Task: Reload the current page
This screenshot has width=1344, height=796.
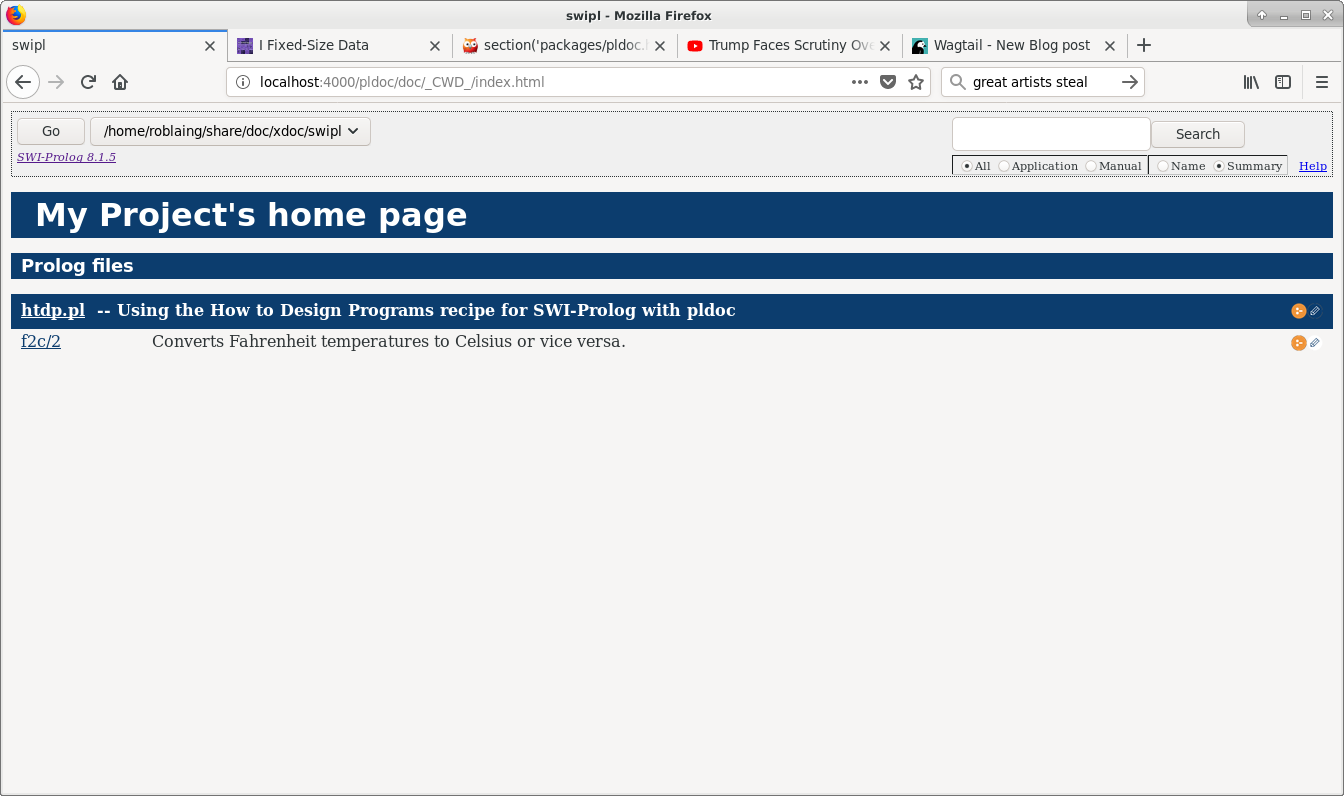Action: pos(88,82)
